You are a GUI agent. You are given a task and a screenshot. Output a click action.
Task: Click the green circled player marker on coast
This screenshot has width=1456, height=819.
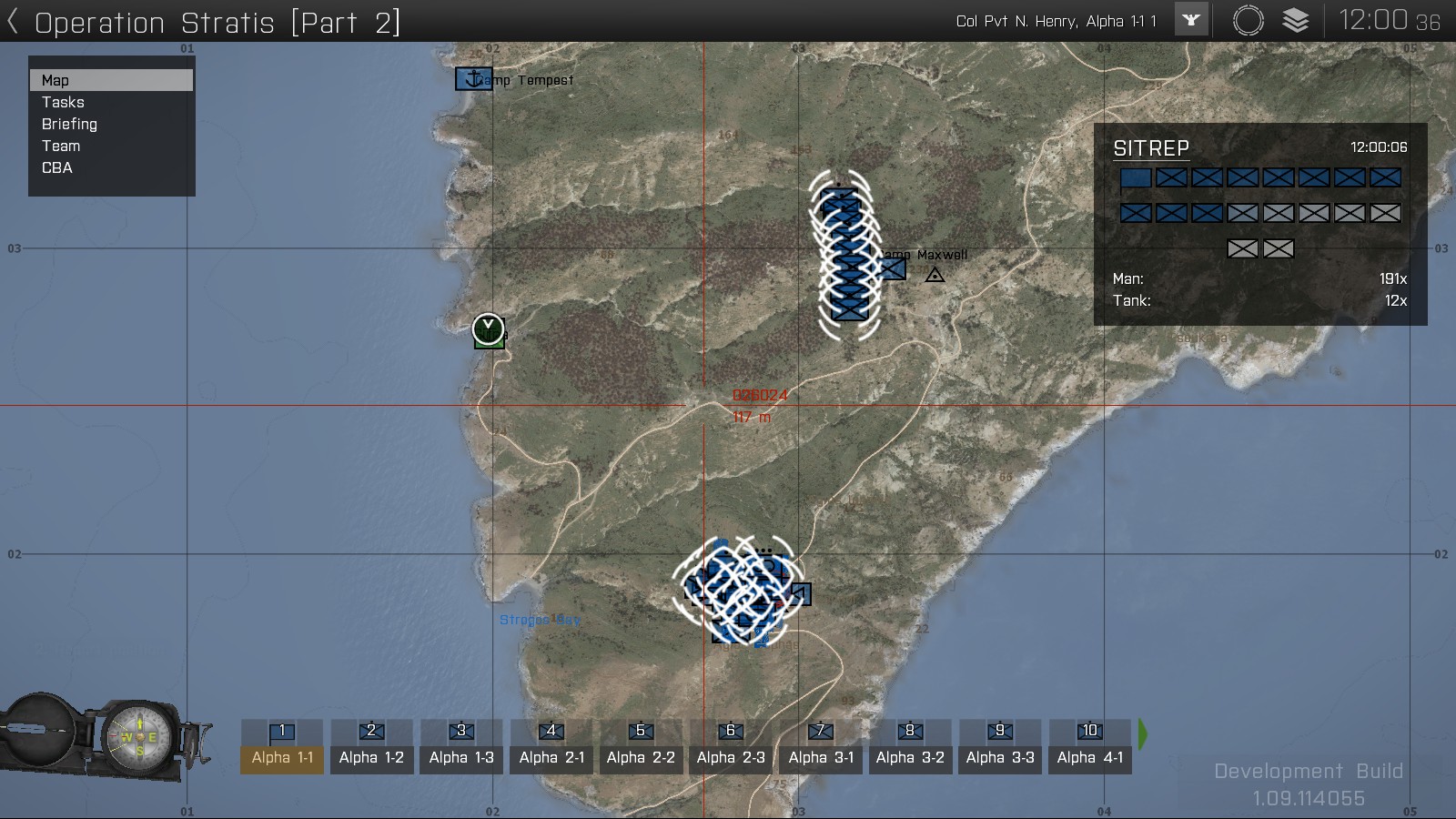[x=489, y=329]
